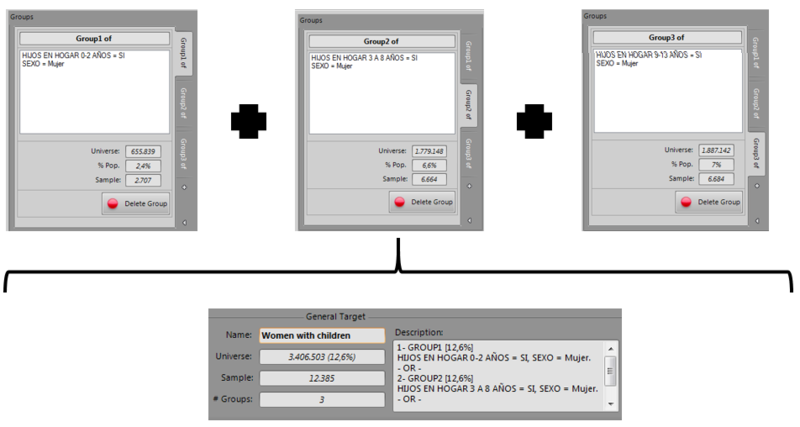Select 'Group1 of' side tab in Group3 panel
This screenshot has height=427, width=800.
[756, 51]
